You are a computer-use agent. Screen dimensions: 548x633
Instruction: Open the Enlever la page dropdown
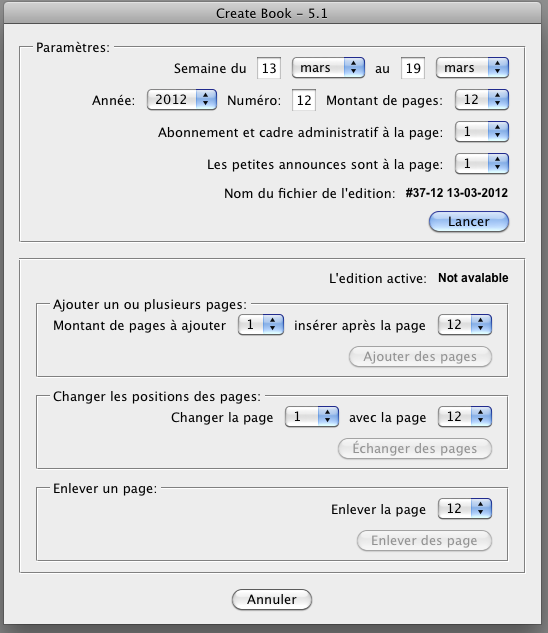[465, 509]
